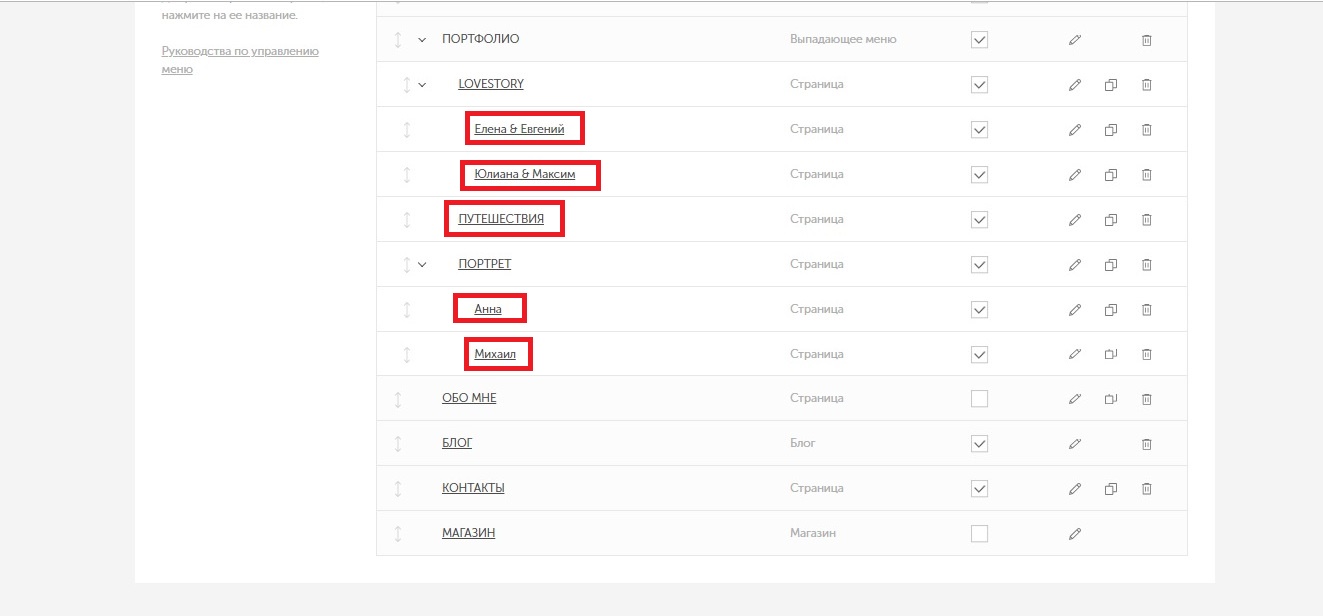Edit the БЛОГ menu item
Screen dimensions: 1323x616
point(1075,443)
